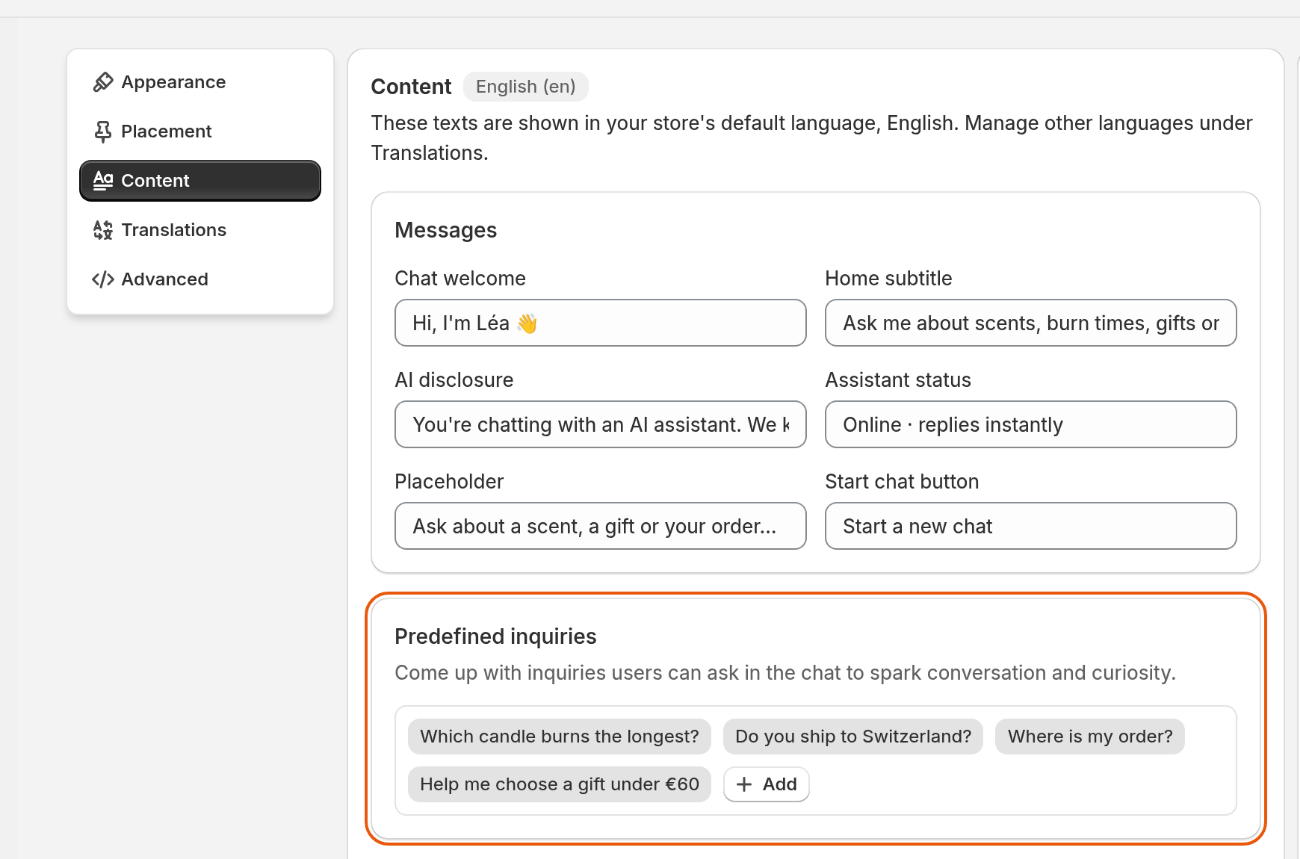Add a new predefined inquiry
The image size is (1300, 859).
tap(766, 785)
